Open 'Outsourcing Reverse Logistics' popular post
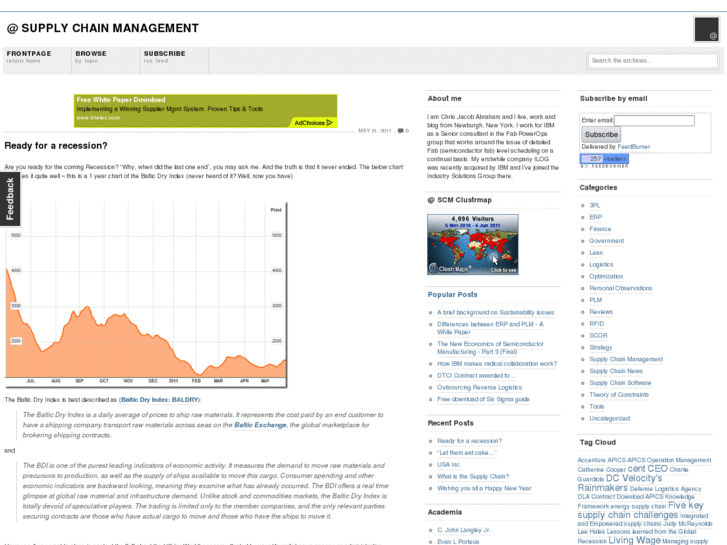The image size is (727, 545). point(479,387)
